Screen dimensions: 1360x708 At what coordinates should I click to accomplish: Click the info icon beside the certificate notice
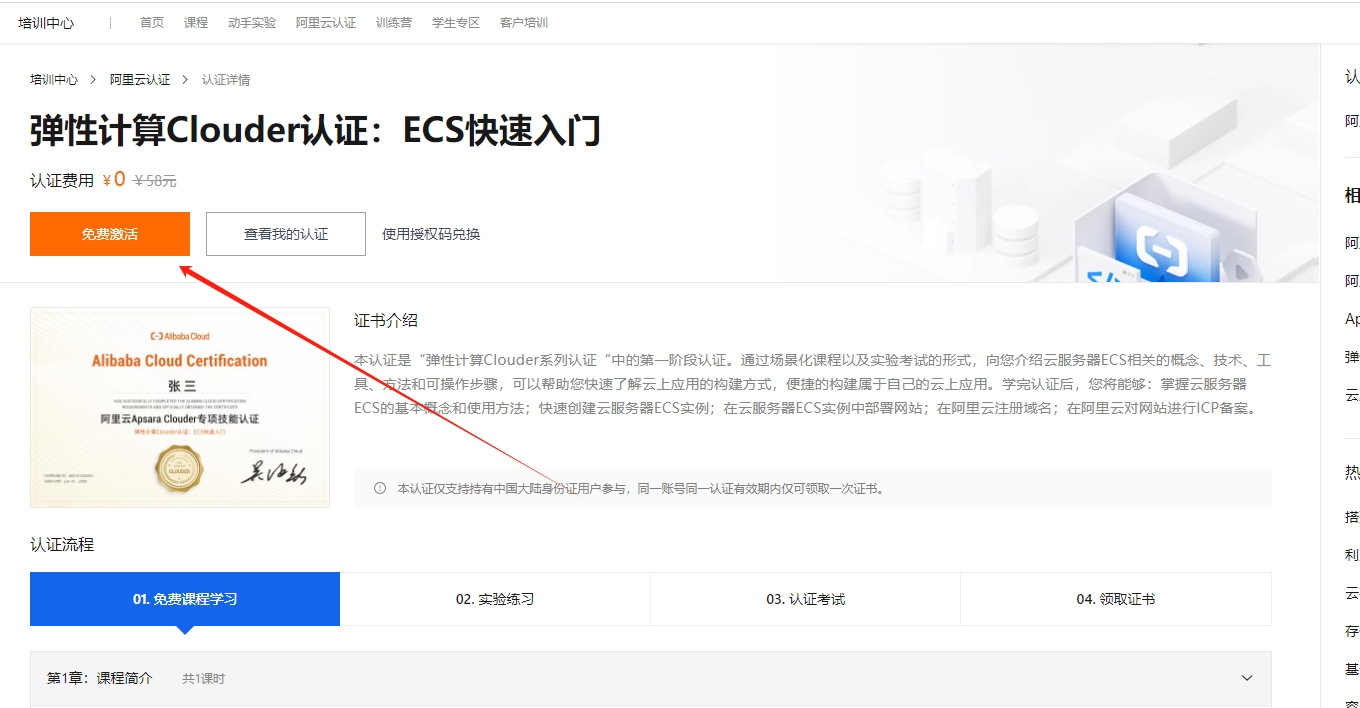tap(379, 488)
